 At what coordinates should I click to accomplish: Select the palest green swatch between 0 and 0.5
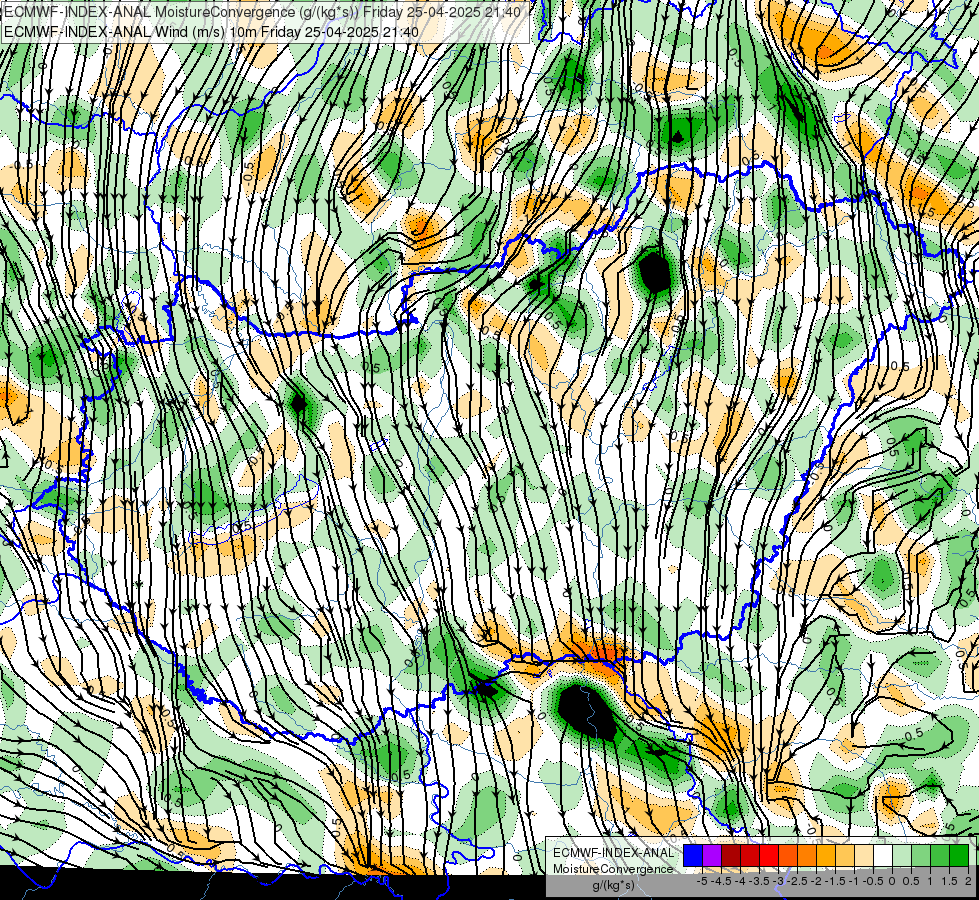click(x=902, y=856)
